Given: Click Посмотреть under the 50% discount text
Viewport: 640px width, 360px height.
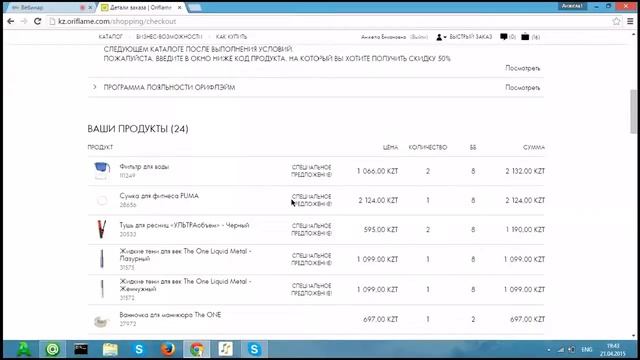Looking at the screenshot, I should coord(522,68).
